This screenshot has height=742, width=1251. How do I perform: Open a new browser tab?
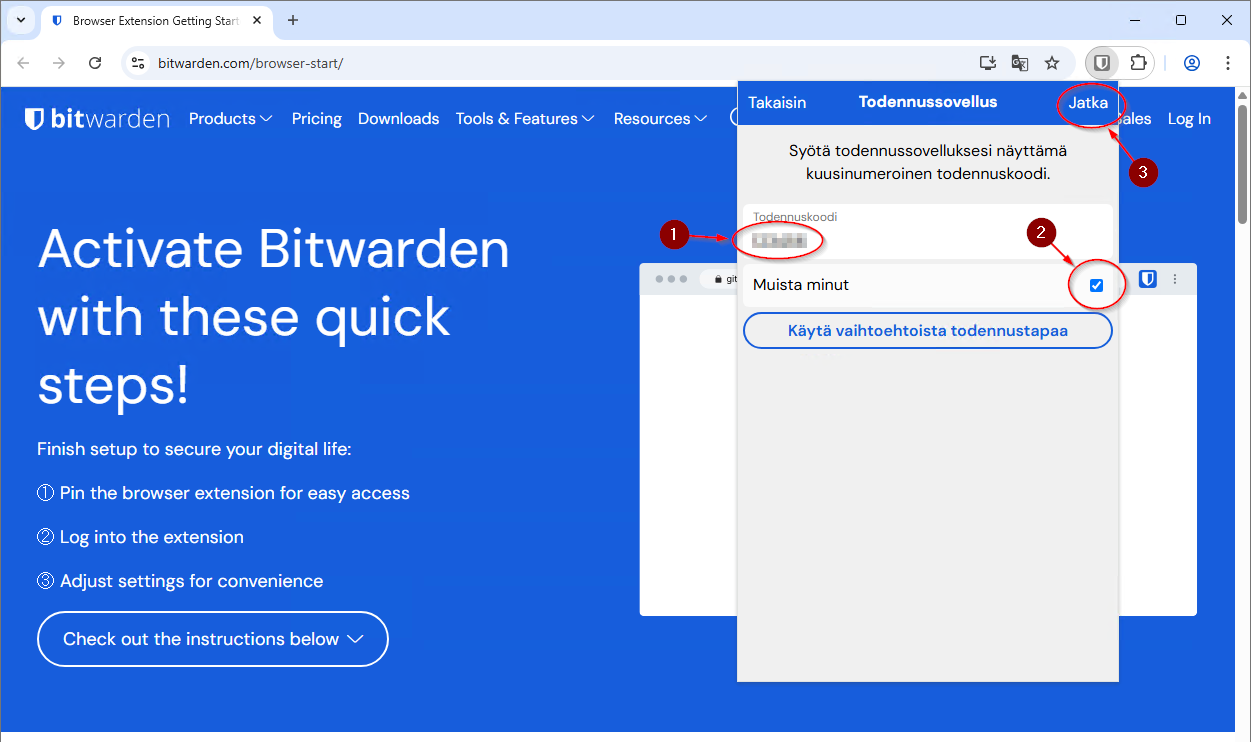pos(293,20)
